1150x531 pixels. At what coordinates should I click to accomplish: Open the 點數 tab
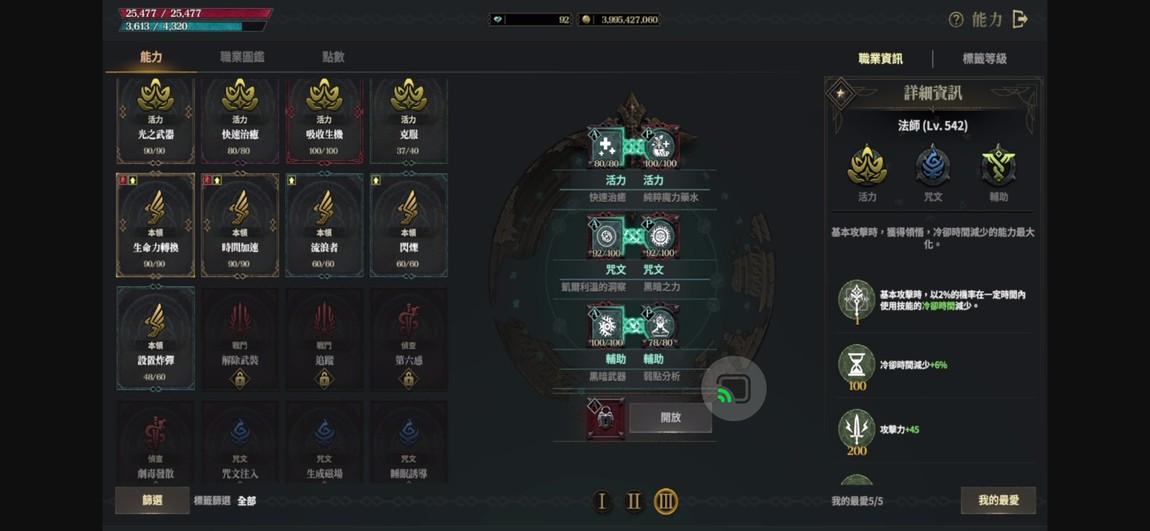(333, 56)
